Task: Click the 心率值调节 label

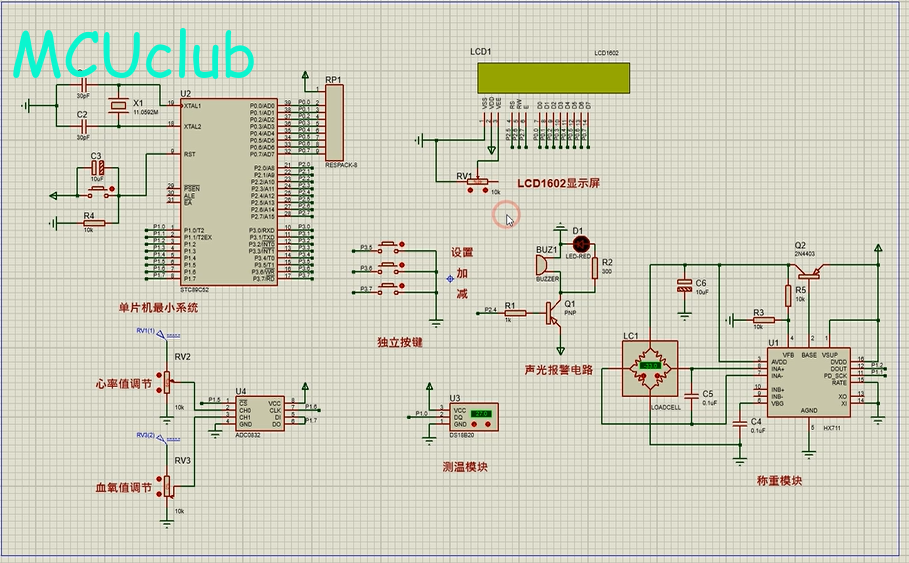Action: coord(123,384)
